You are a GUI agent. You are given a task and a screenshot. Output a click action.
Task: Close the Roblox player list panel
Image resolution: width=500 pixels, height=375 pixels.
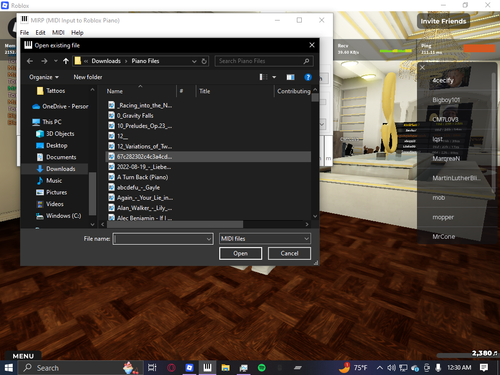[x=422, y=68]
